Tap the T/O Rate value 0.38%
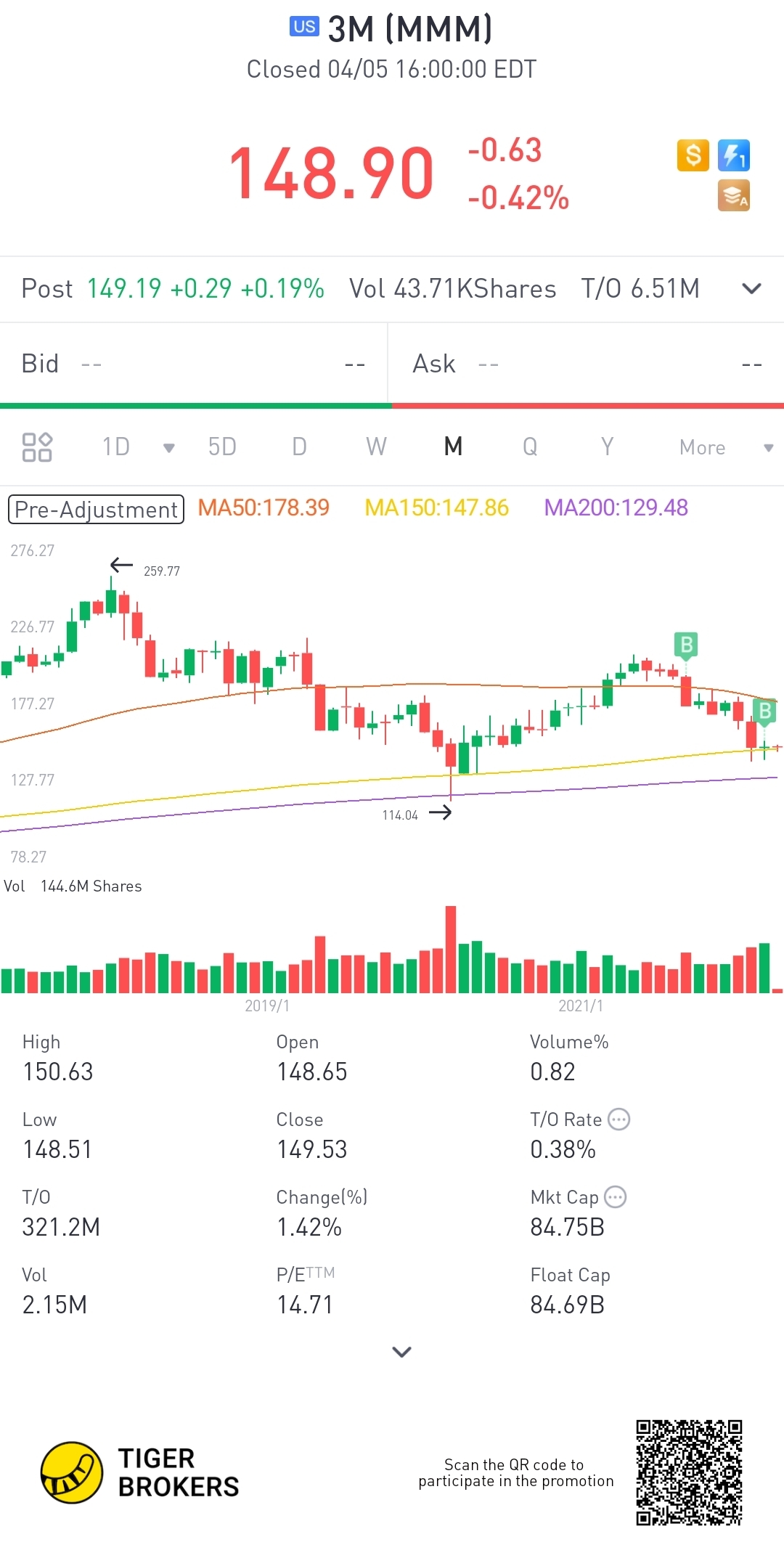Screen dimensions: 784x1566 click(x=563, y=1149)
